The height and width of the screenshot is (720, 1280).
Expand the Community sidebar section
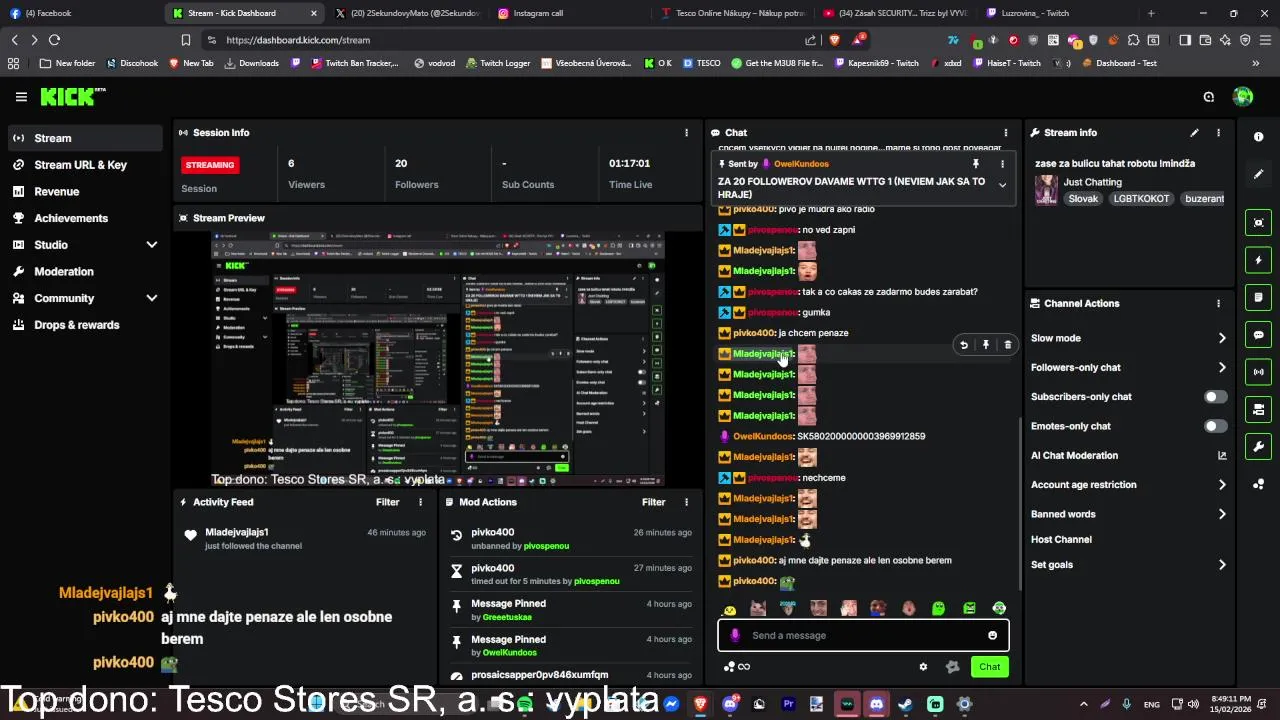152,298
